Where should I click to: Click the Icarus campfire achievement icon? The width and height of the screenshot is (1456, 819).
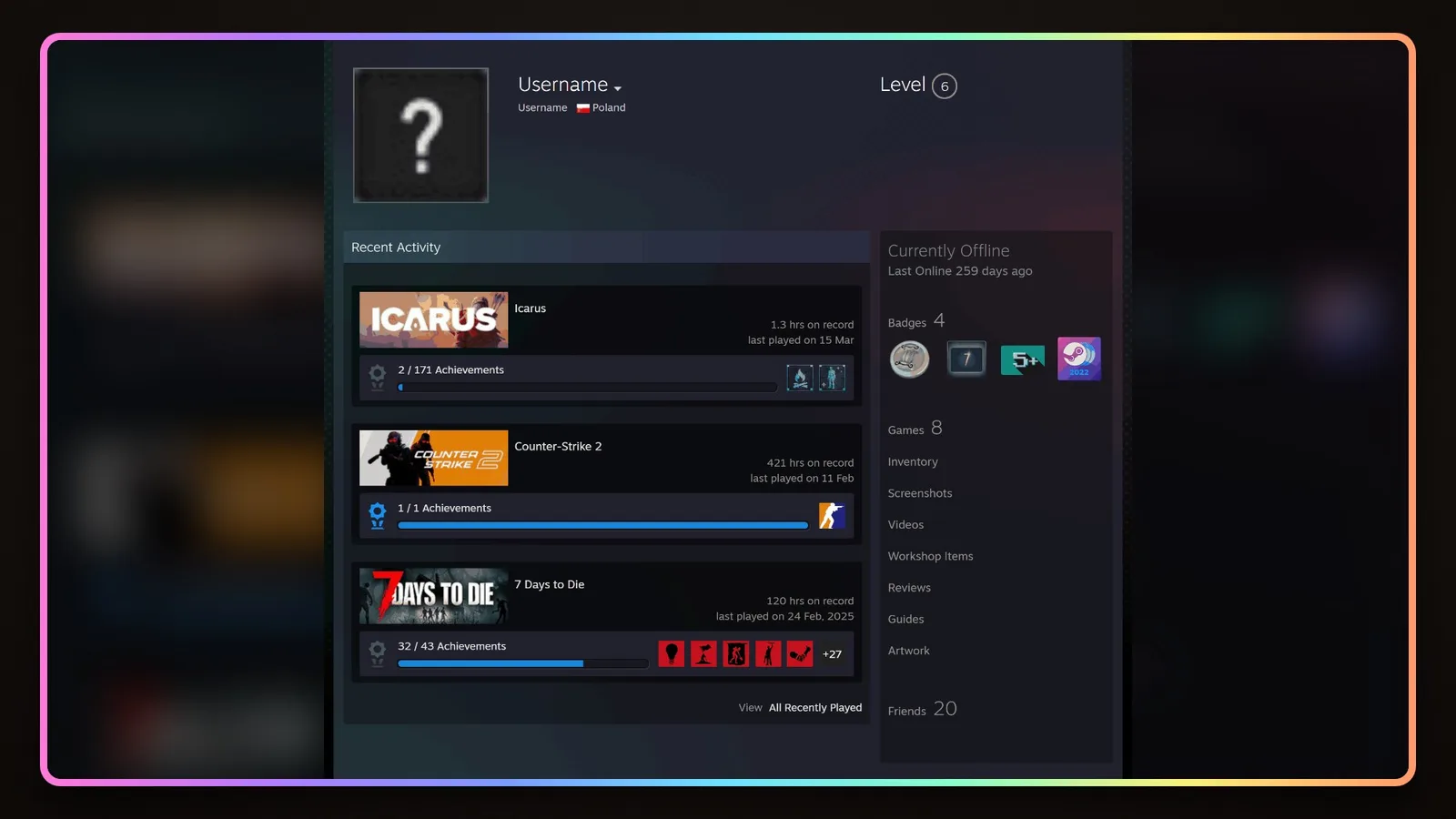[x=800, y=378]
